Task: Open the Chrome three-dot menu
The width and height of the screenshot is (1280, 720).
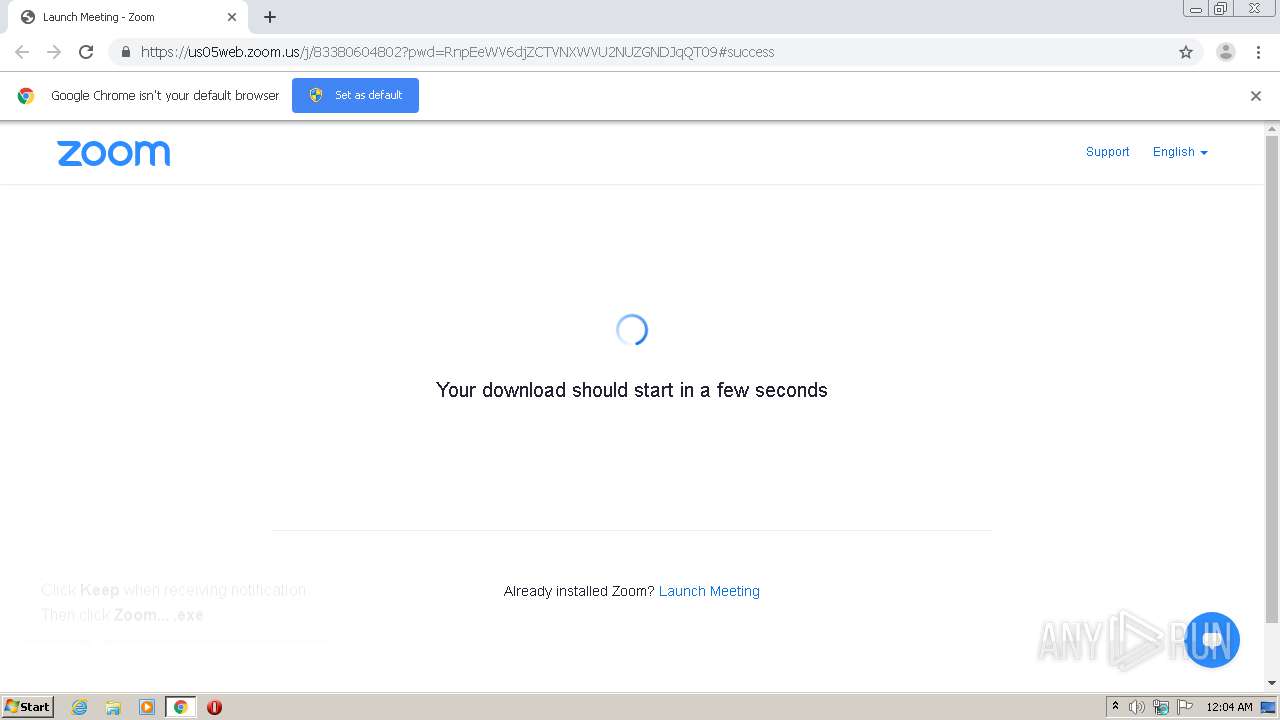Action: (x=1258, y=52)
